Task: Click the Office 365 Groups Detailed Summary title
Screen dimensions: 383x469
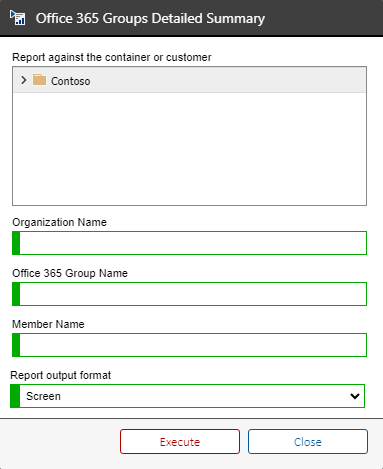Action: pyautogui.click(x=150, y=18)
